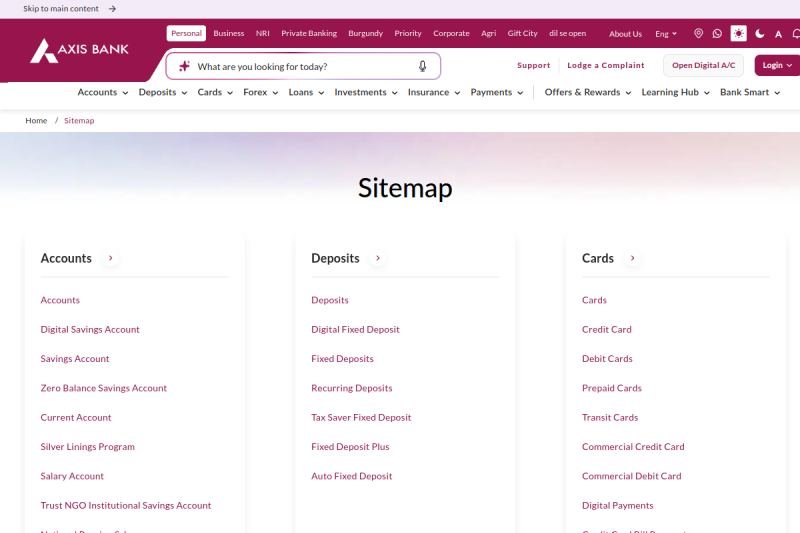The width and height of the screenshot is (800, 533).
Task: Select the Gift City tab
Action: (x=522, y=33)
